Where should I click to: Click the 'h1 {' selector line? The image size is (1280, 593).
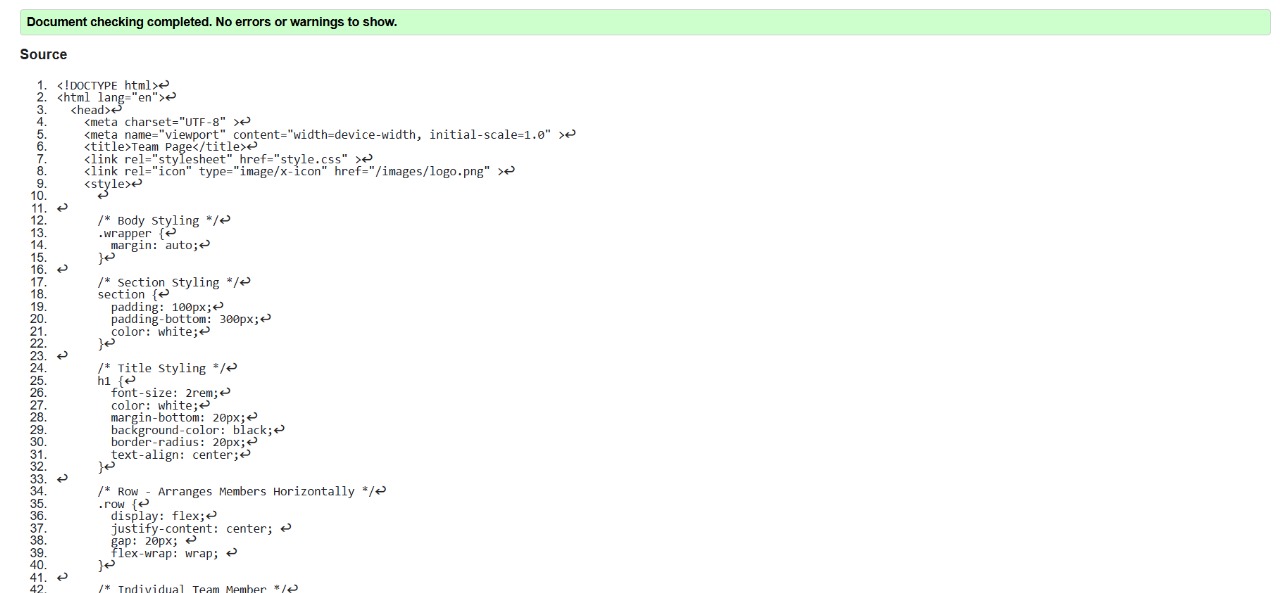coord(110,380)
